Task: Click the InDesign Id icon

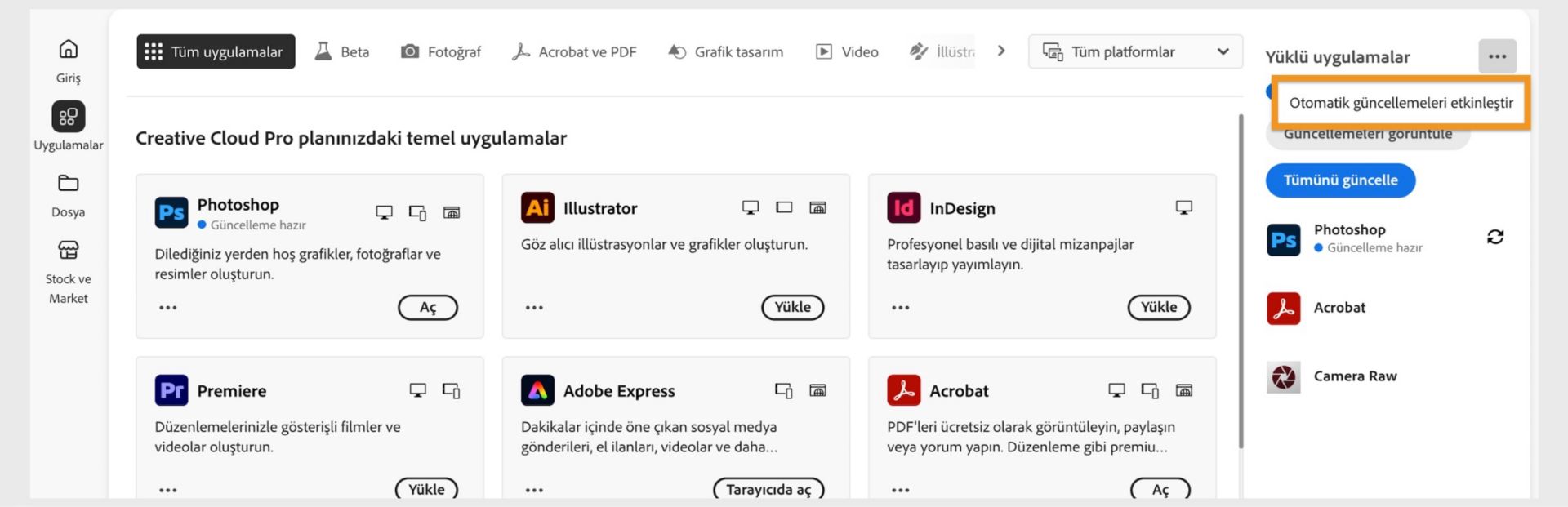Action: 903,207
